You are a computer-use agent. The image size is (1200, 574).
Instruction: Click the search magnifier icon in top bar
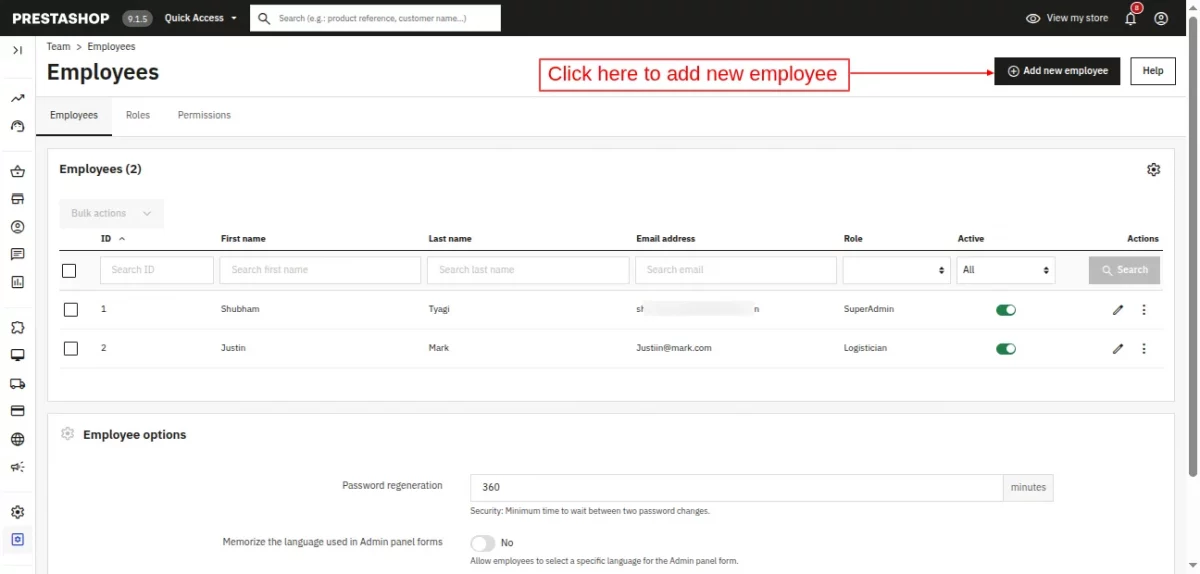tap(264, 18)
